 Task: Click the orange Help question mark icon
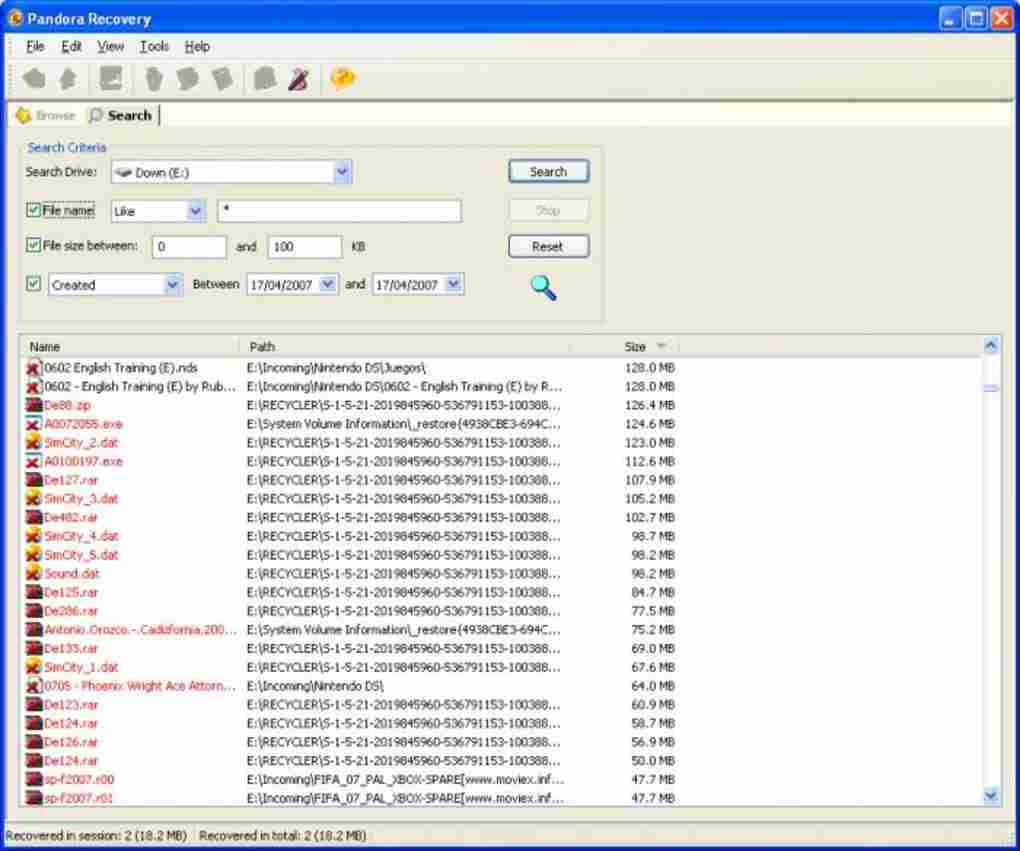point(343,79)
